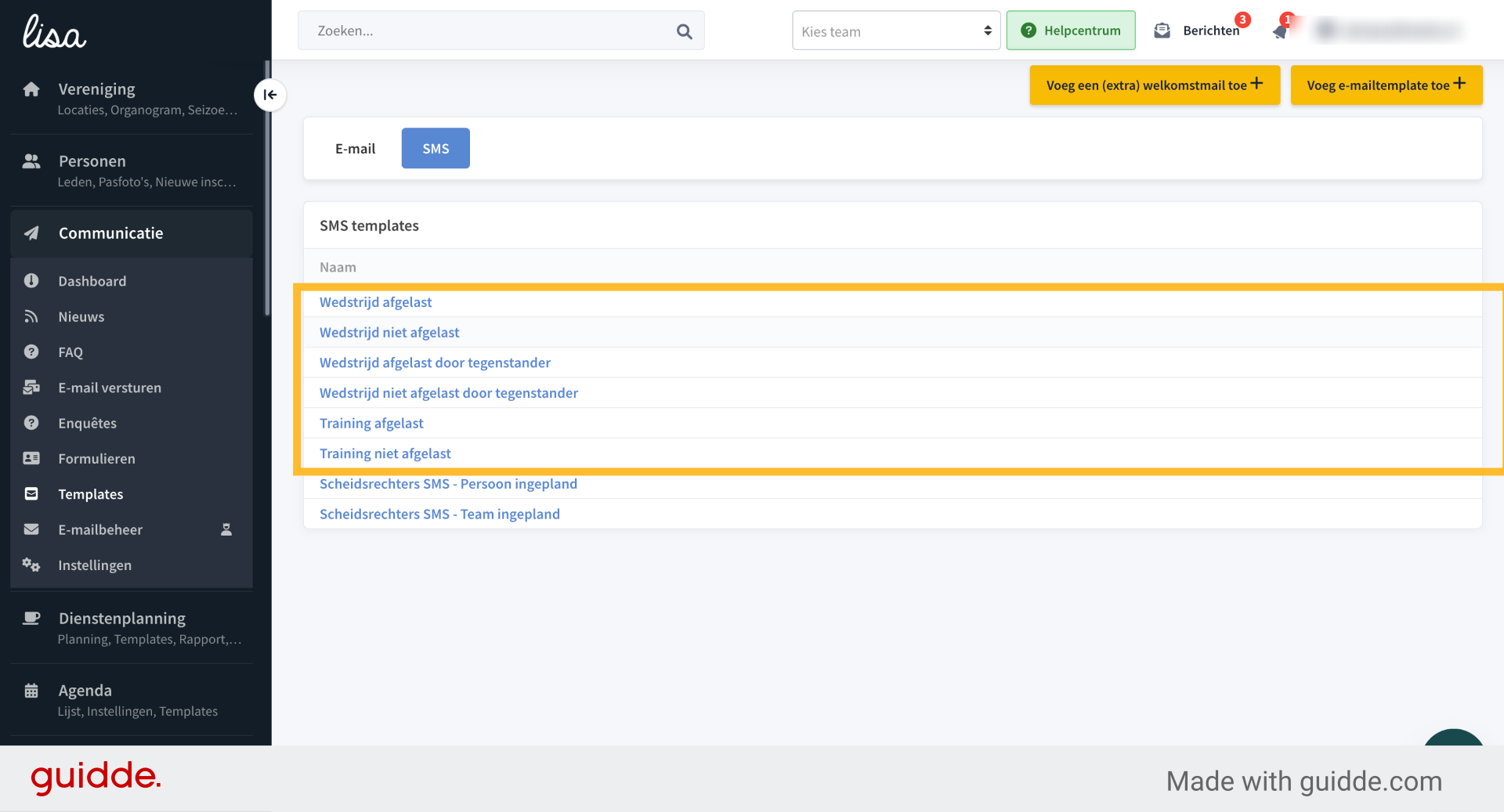Click the Nieuws RSS feed icon
The image size is (1504, 812).
point(31,316)
